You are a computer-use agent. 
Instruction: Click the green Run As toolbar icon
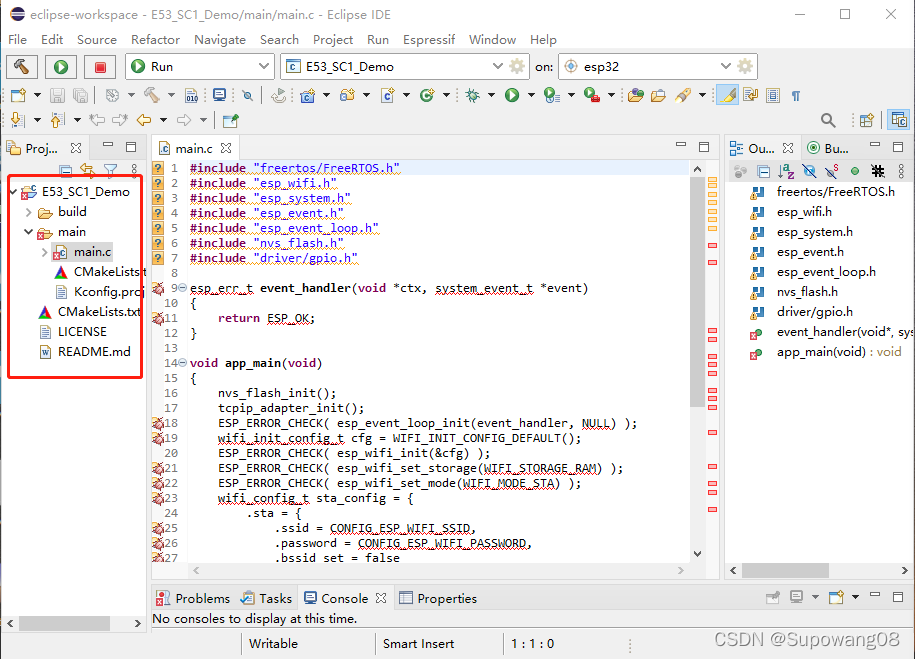tap(512, 95)
